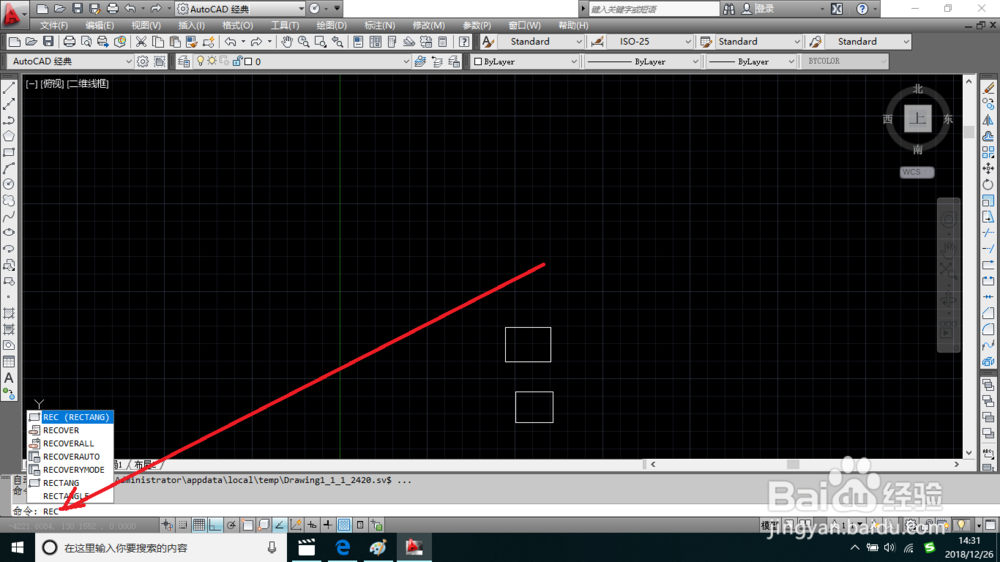This screenshot has width=1000, height=562.
Task: Open the text style Standard dropdown
Action: point(541,42)
